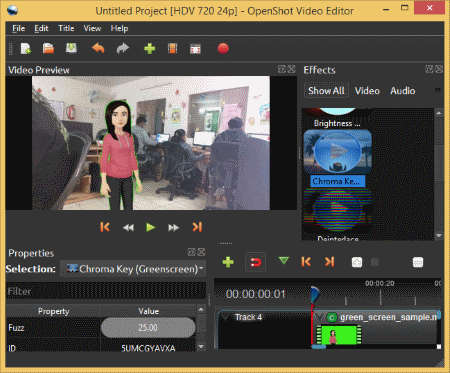Click the Effects panel scrollbar up arrow

[x=439, y=113]
